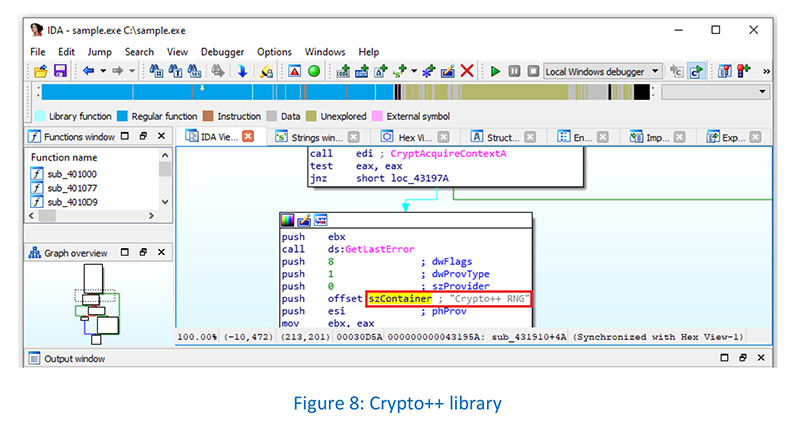This screenshot has width=799, height=429.
Task: Jump back with the blue left arrow
Action: coord(88,71)
